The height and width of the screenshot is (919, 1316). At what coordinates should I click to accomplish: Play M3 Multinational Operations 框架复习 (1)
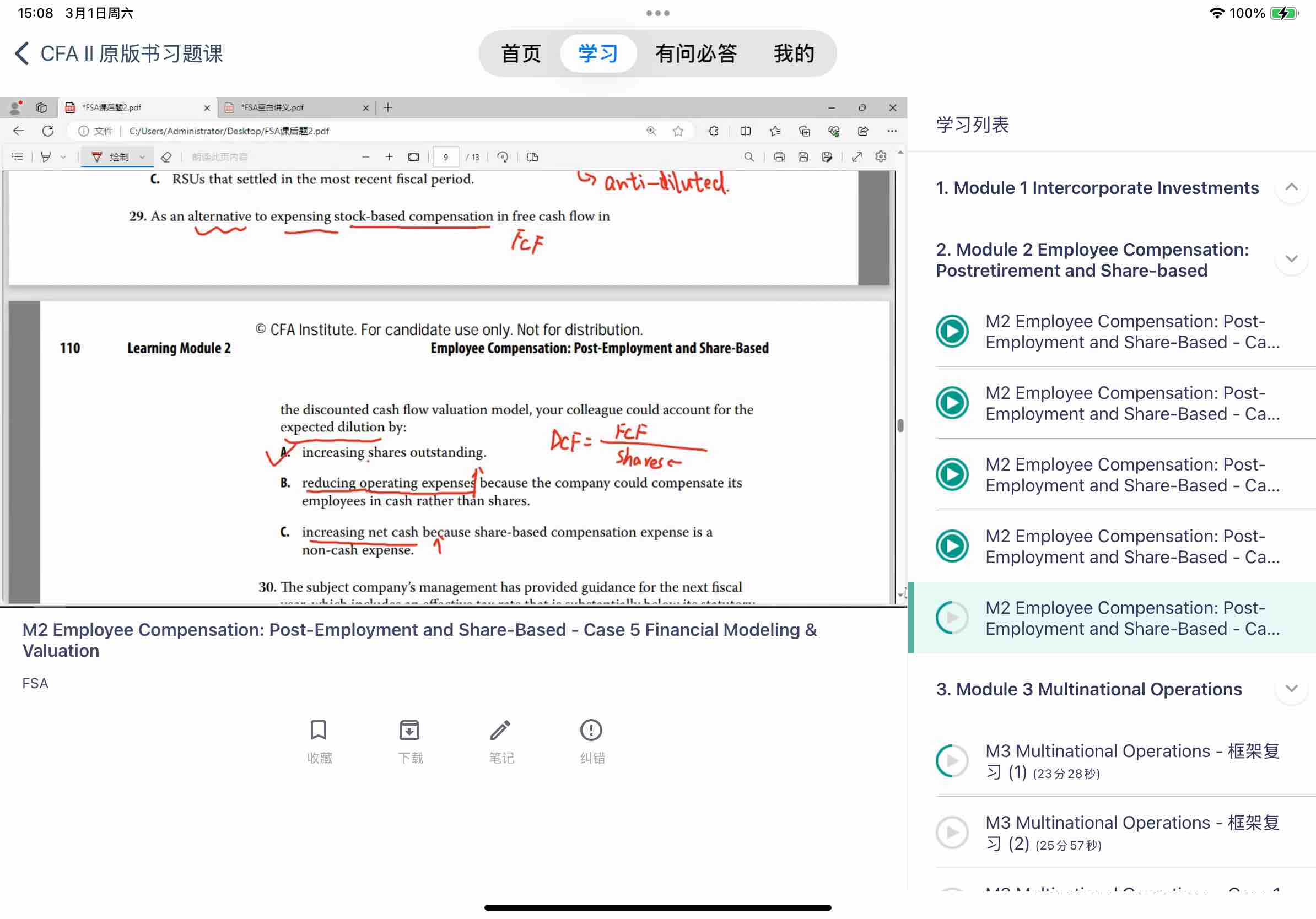click(952, 761)
